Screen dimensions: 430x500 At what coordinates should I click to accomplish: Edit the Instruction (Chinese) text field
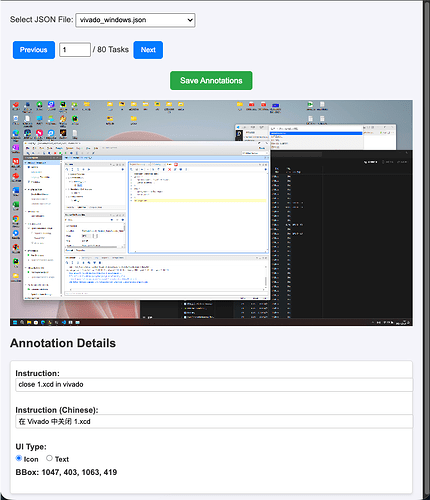click(x=214, y=422)
